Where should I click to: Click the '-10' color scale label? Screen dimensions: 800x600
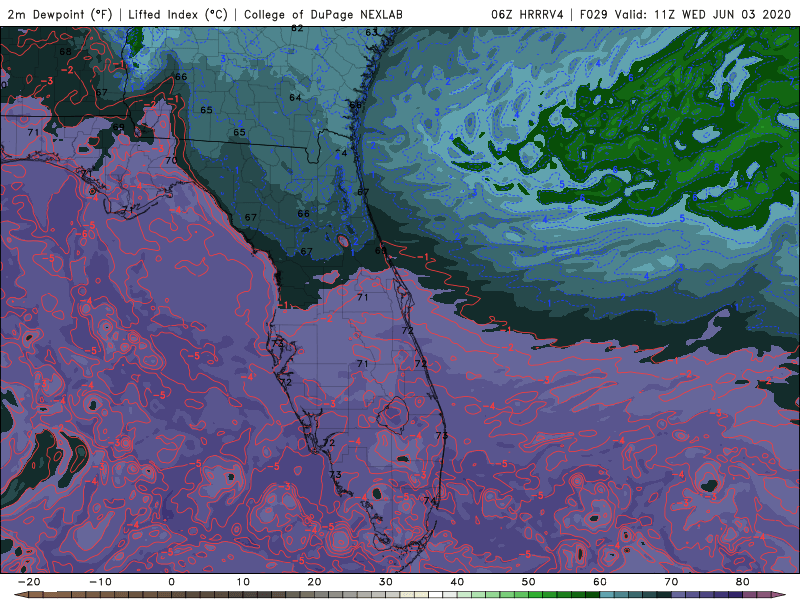(100, 582)
